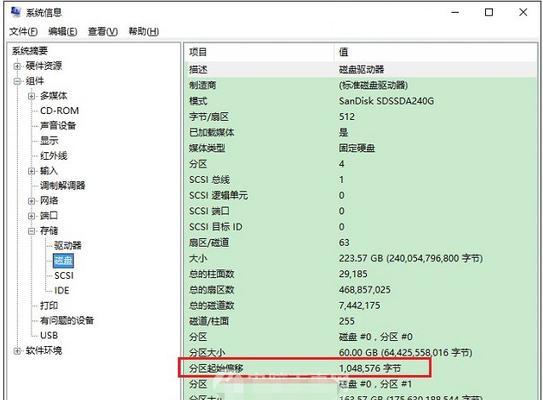Collapse the 组件 tree node
Viewport: 543px width, 400px height.
[x=17, y=81]
